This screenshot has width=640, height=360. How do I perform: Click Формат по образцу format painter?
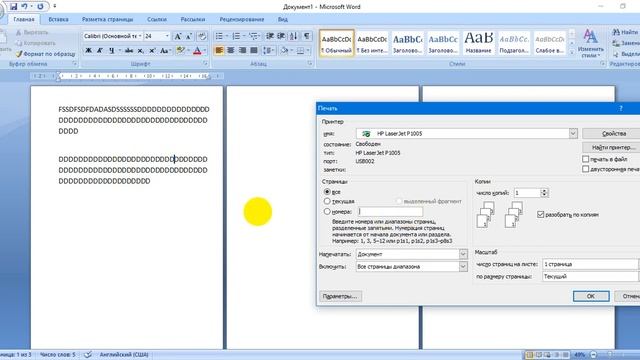click(45, 54)
